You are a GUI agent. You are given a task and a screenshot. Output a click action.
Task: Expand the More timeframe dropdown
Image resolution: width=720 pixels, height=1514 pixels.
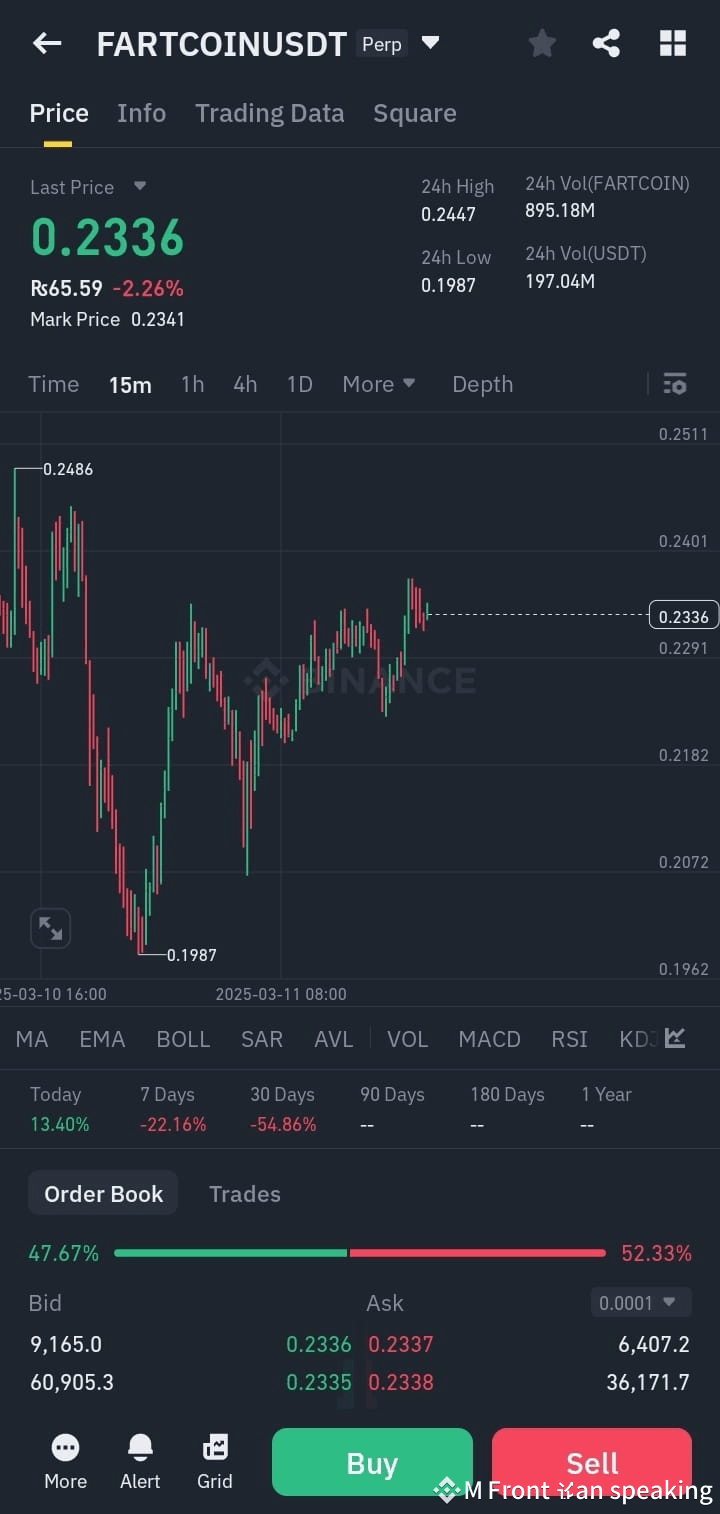coord(378,383)
